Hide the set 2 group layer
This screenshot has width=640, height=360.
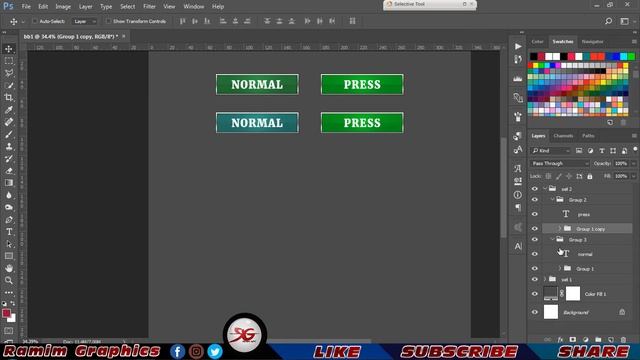535,189
